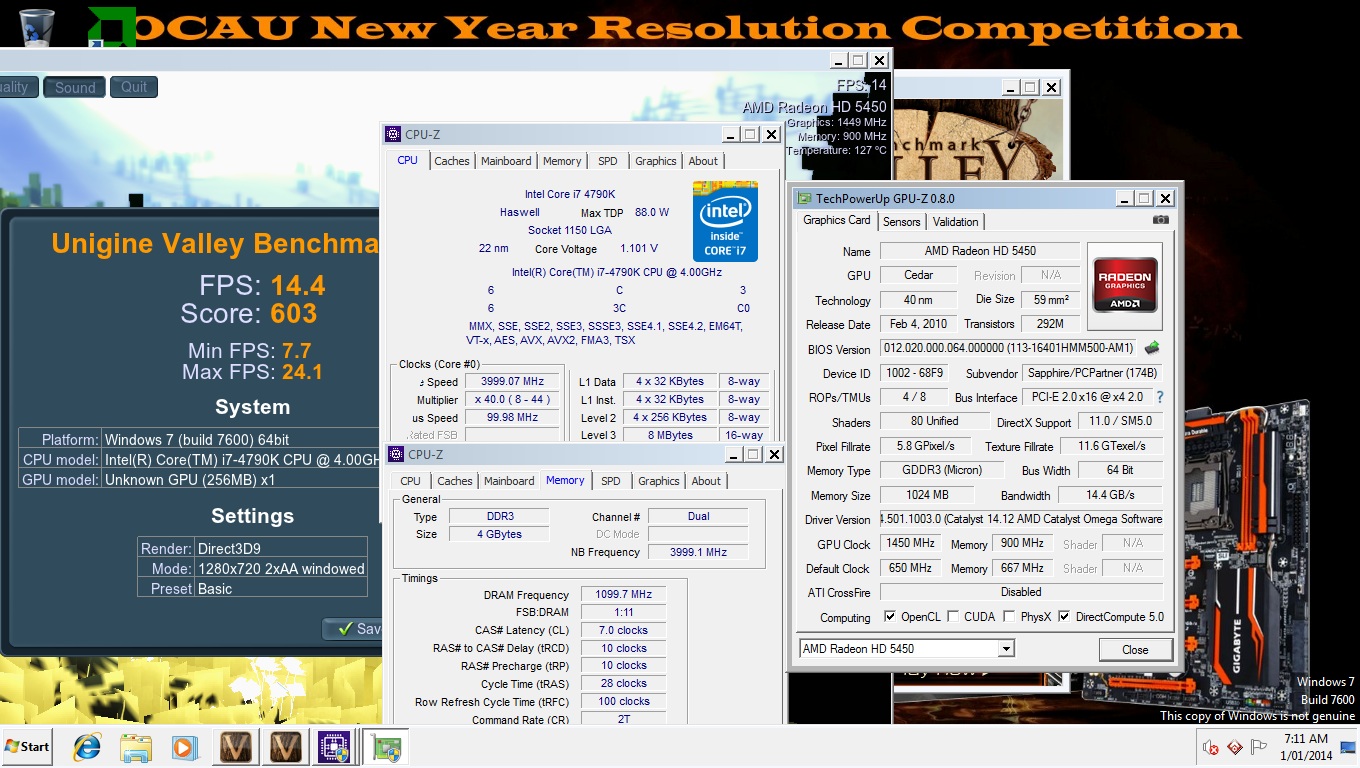The image size is (1360, 768).
Task: Click the Driver Version field in GPU-Z
Action: (x=1021, y=520)
